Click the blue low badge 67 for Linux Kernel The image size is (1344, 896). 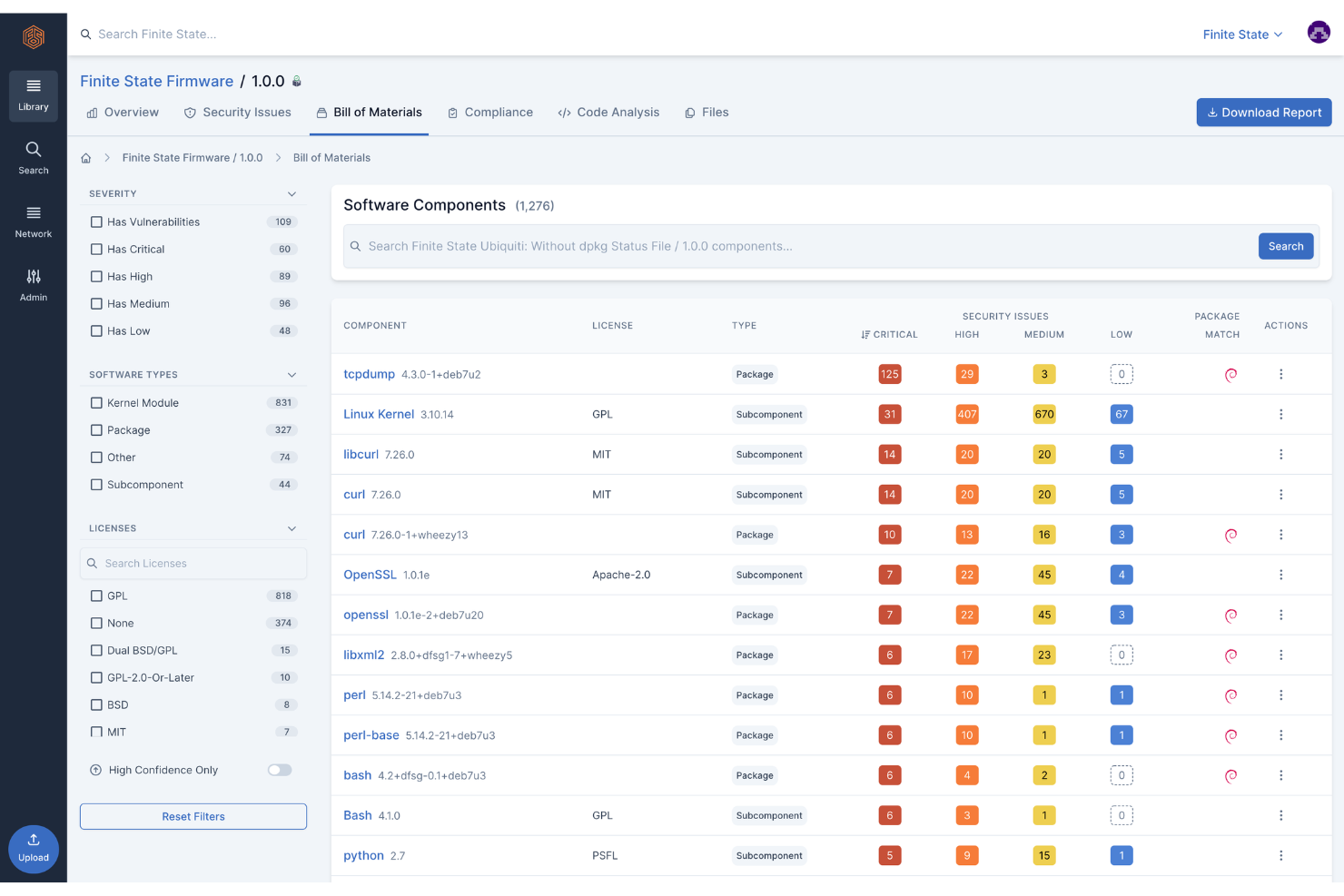[1122, 414]
